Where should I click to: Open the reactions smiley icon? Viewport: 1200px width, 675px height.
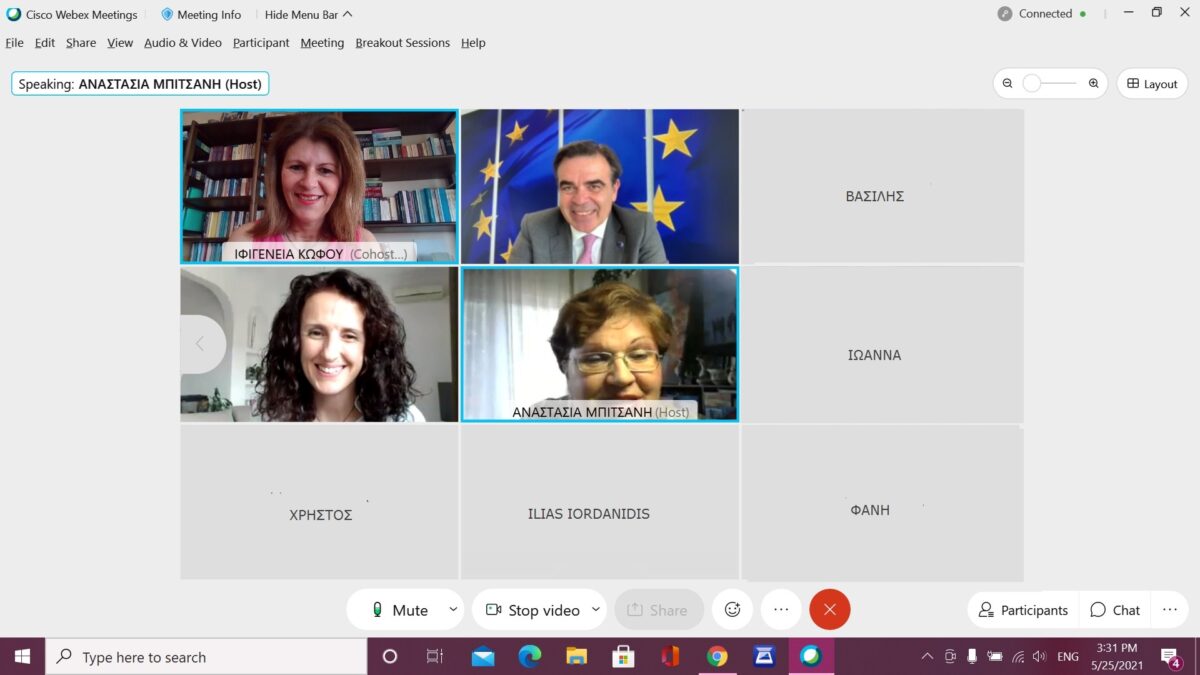(732, 609)
